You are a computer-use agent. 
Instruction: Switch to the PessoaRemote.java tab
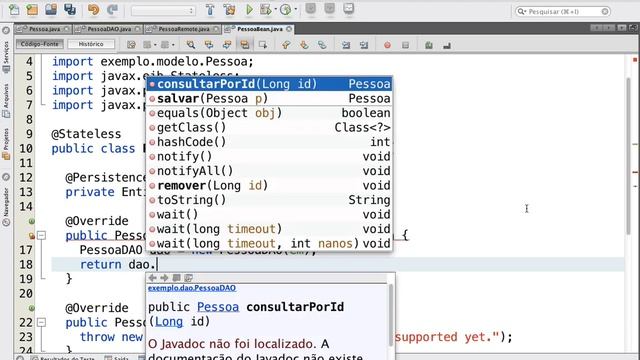[182, 29]
